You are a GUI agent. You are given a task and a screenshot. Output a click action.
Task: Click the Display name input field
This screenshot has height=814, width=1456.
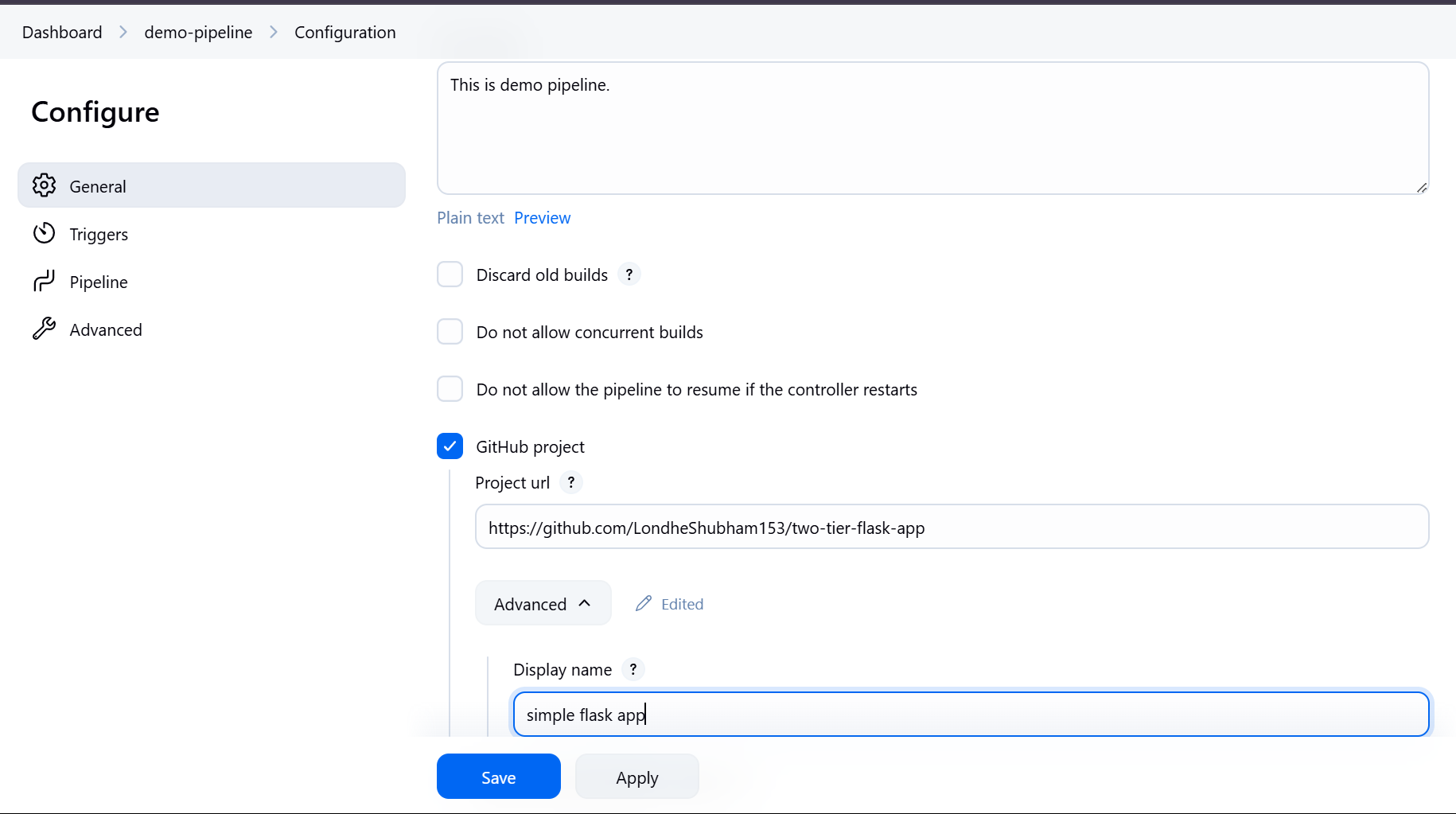(x=971, y=714)
